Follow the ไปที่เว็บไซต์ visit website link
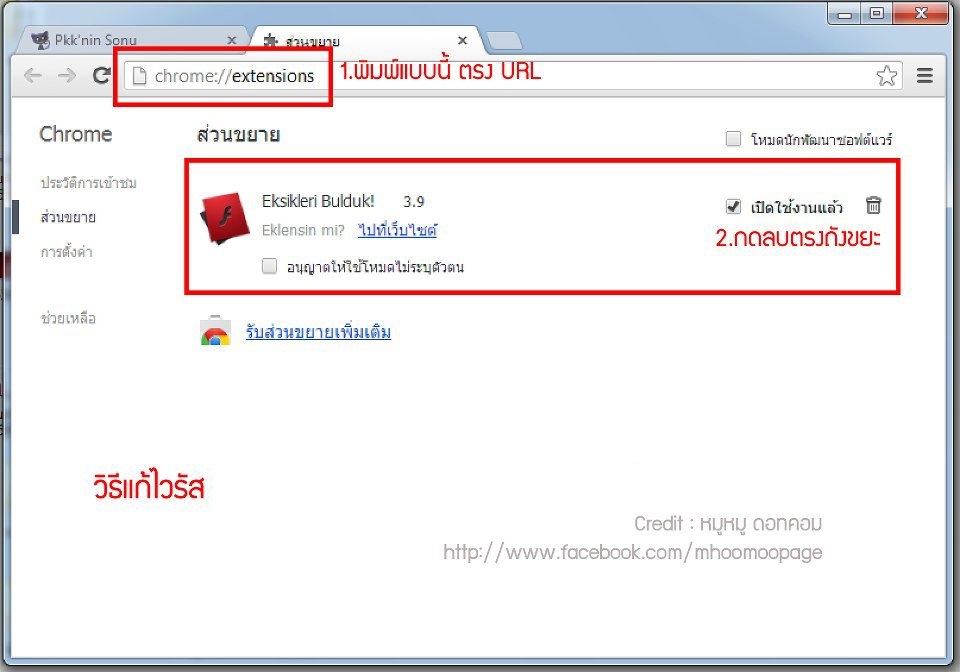 [x=397, y=230]
